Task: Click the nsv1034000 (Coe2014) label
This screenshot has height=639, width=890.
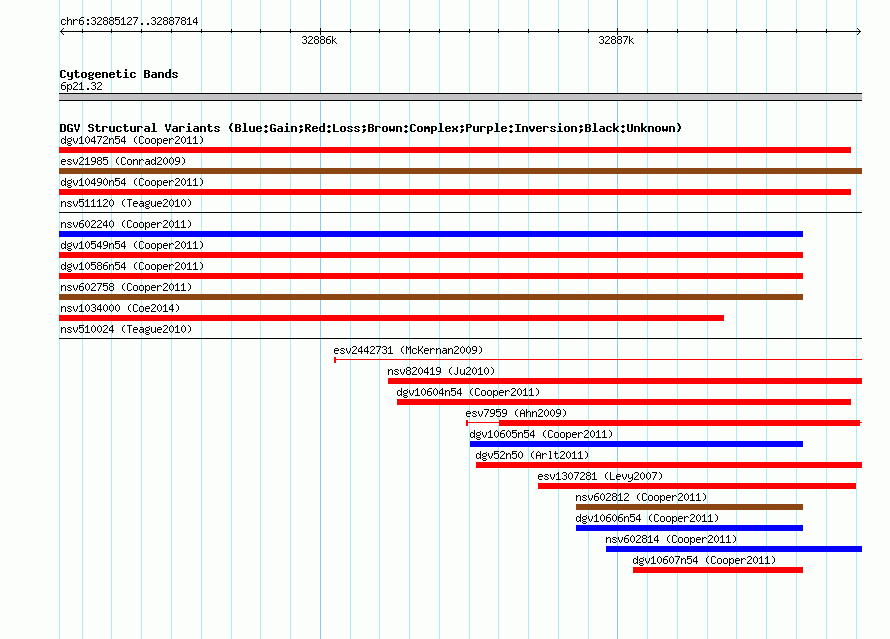Action: click(120, 308)
